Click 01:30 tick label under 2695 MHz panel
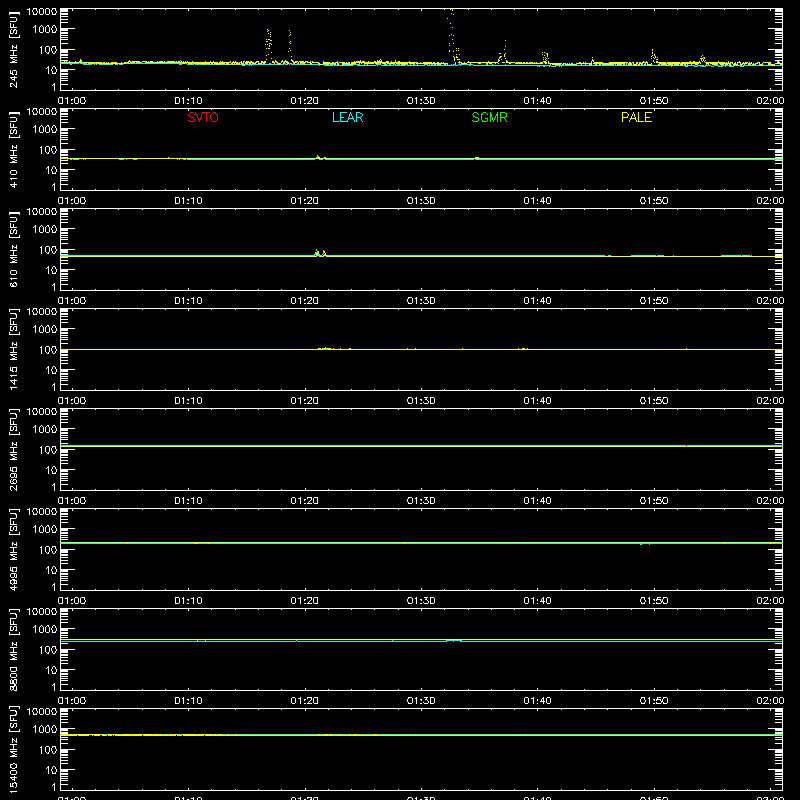800x800 pixels. tap(421, 501)
